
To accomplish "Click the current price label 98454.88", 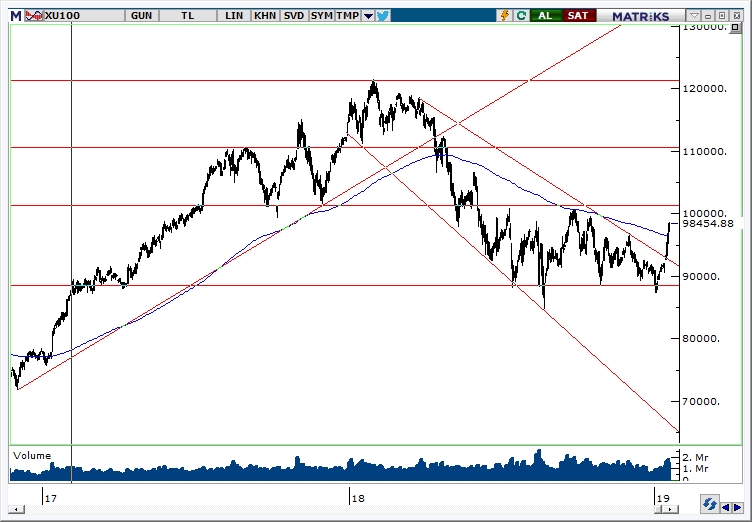I will coord(708,224).
